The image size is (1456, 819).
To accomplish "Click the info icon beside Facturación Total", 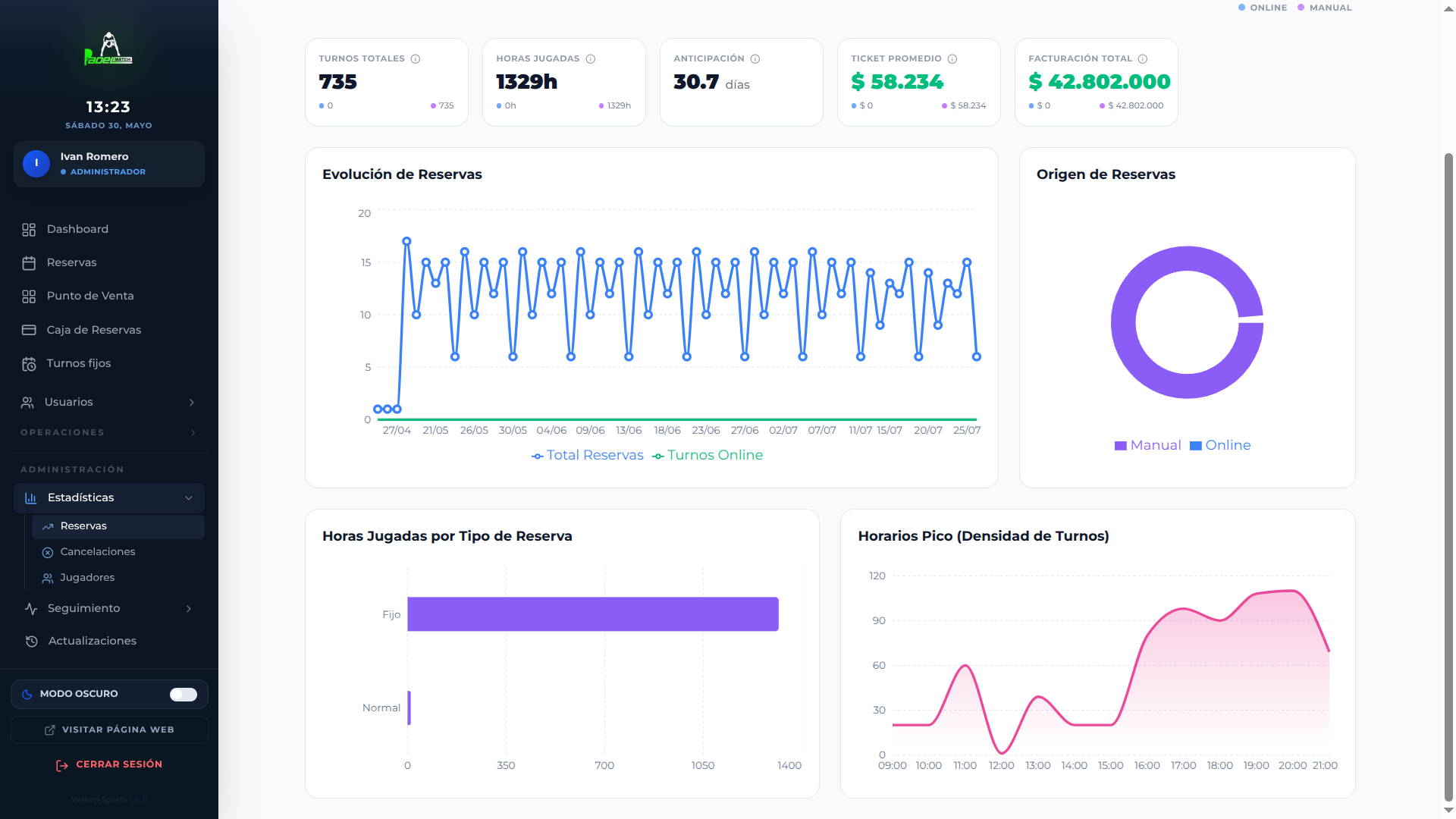I will [x=1143, y=59].
